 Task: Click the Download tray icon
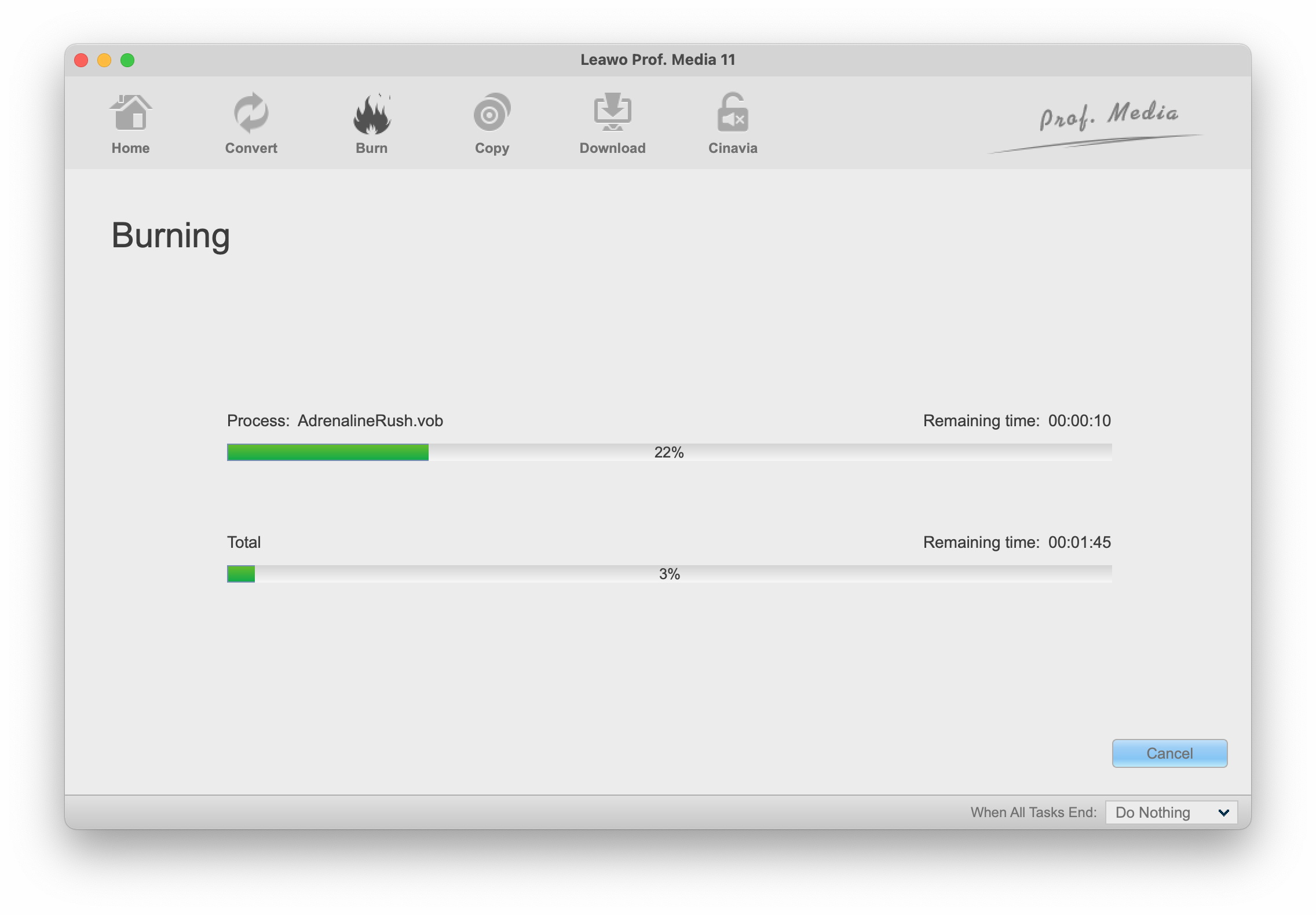point(612,112)
